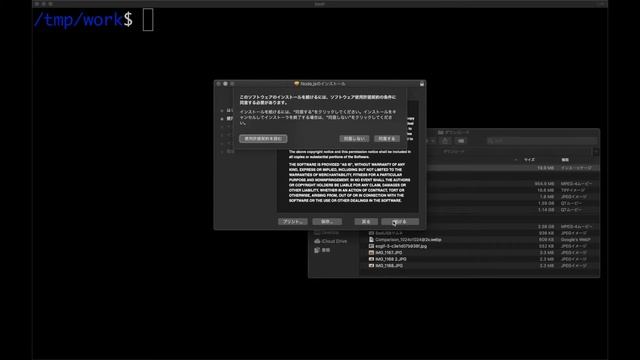Click the iCloud Drive cloud icon
640x360 pixels.
tap(317, 241)
